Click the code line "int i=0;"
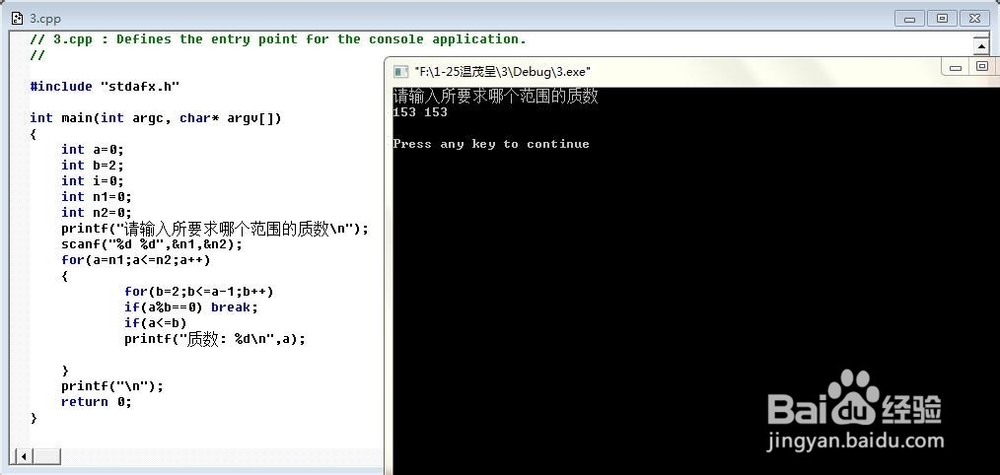The image size is (1000, 475). tap(92, 181)
